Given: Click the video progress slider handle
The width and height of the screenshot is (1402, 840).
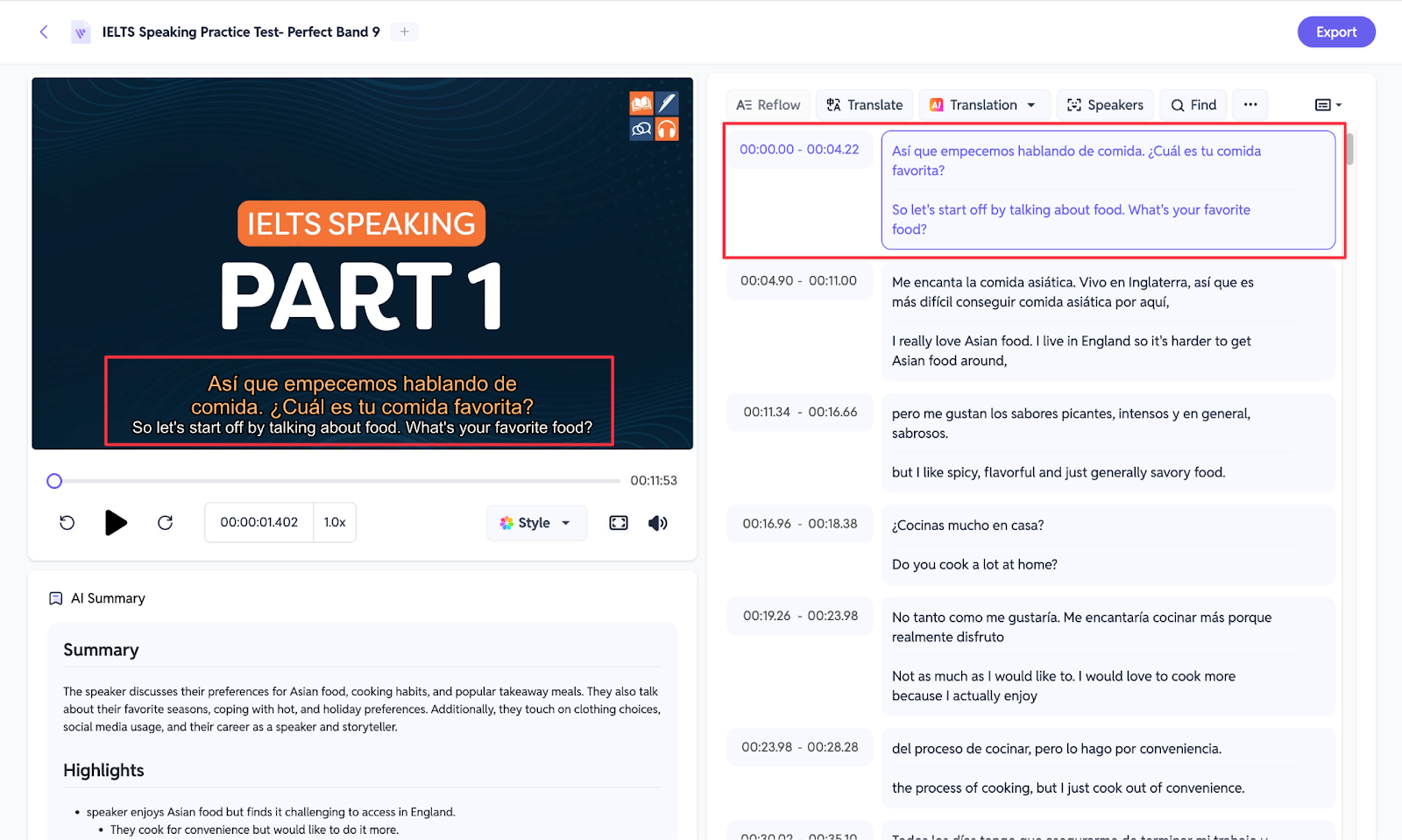Looking at the screenshot, I should pyautogui.click(x=54, y=481).
